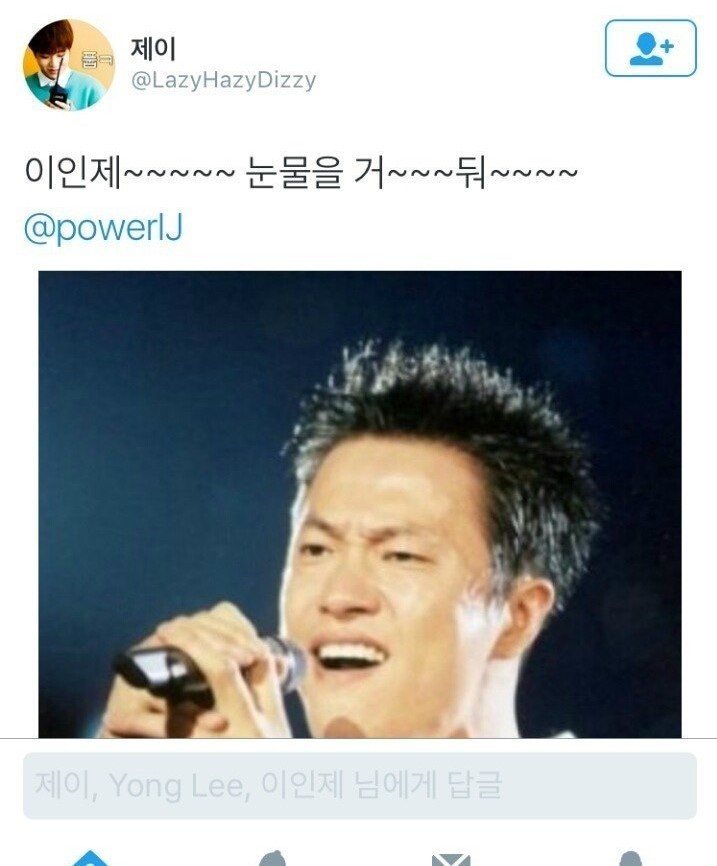Tap the 제이 display name
The height and width of the screenshot is (866, 717).
[x=153, y=49]
